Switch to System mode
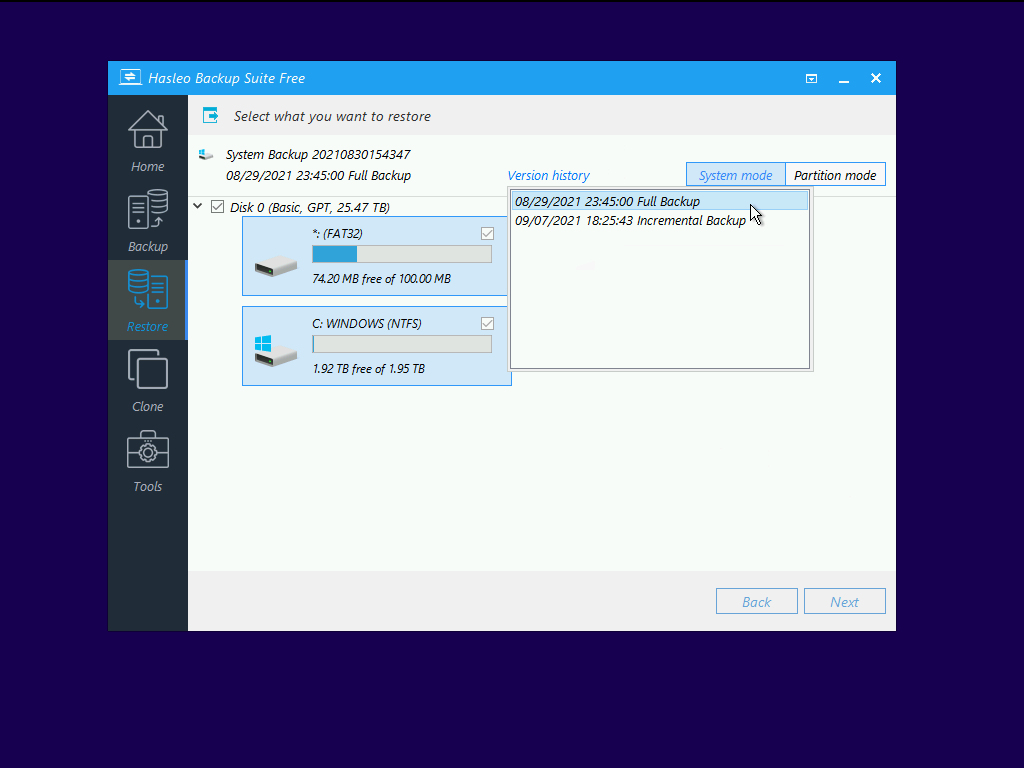The height and width of the screenshot is (768, 1024). [x=735, y=175]
